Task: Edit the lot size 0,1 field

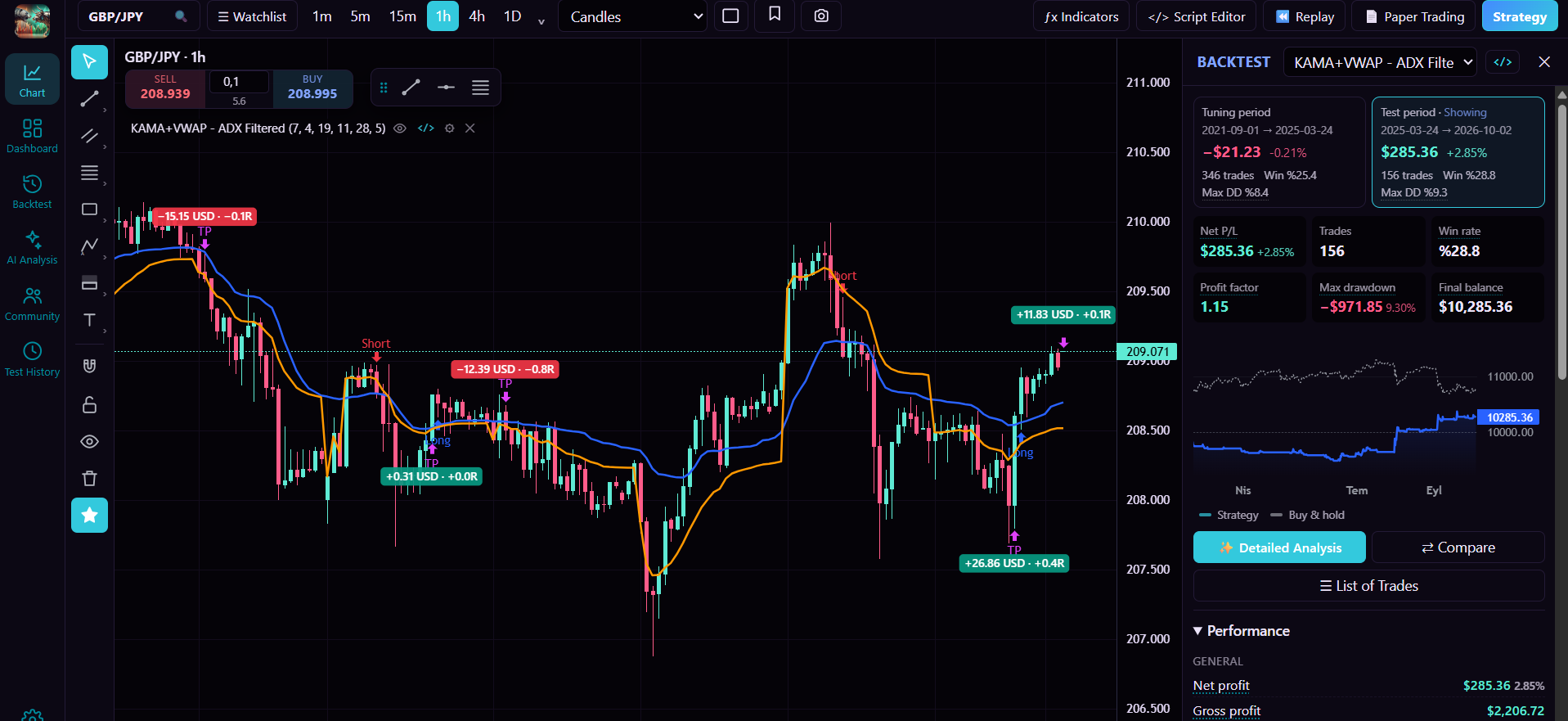Action: tap(239, 82)
